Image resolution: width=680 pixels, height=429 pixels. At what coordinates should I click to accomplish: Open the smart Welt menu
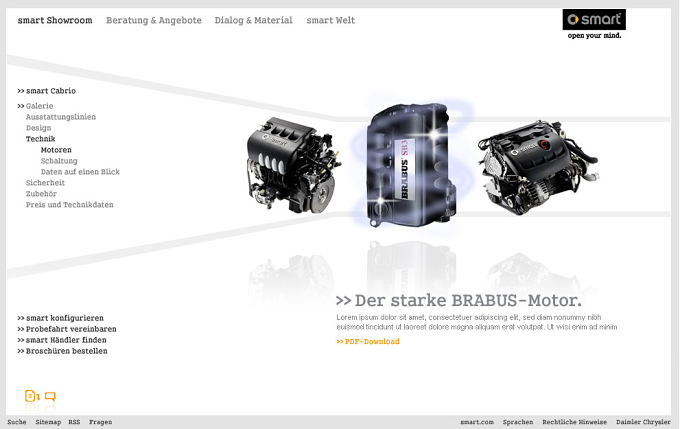tap(331, 20)
